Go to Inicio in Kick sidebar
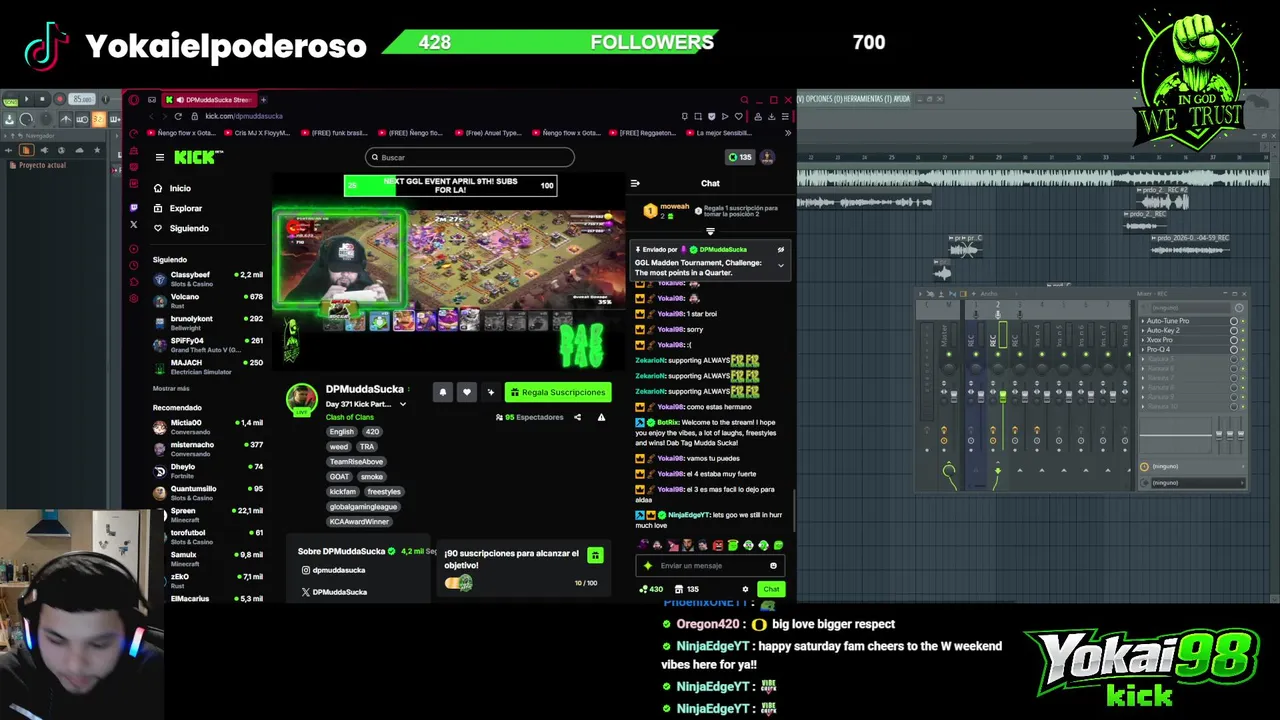Screen dimensions: 1280x720 [172, 188]
